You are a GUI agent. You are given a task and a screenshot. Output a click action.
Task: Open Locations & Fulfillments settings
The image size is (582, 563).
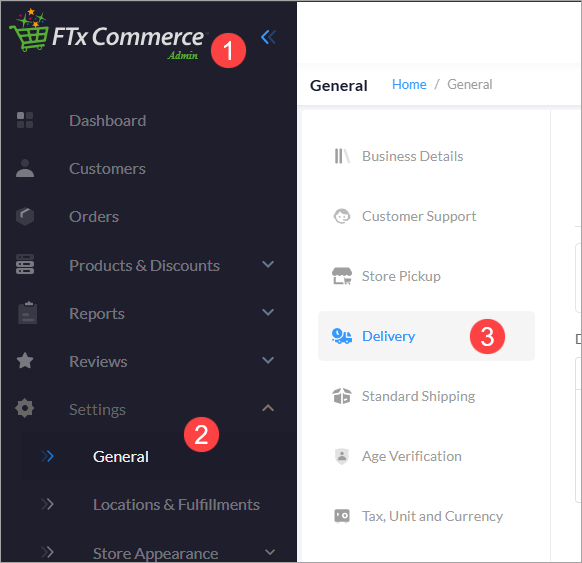point(176,505)
